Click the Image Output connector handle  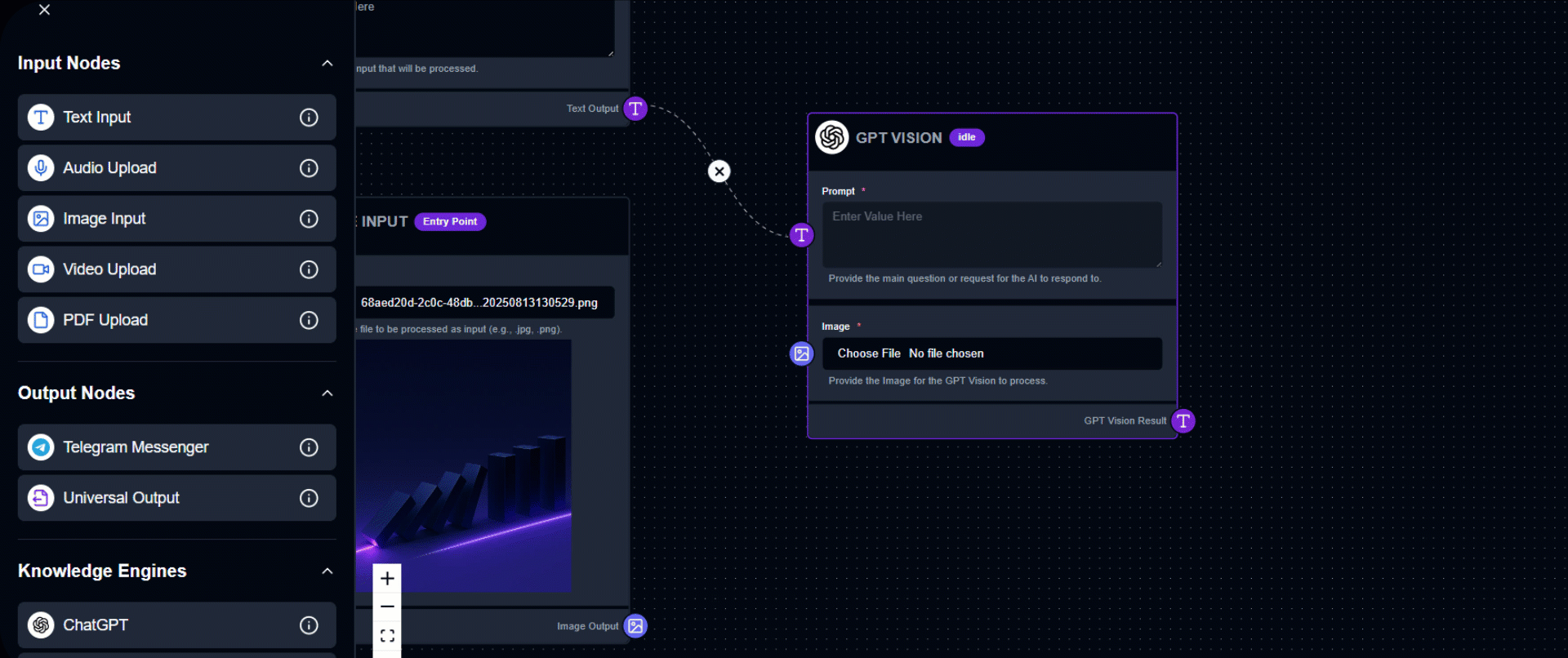pyautogui.click(x=635, y=626)
